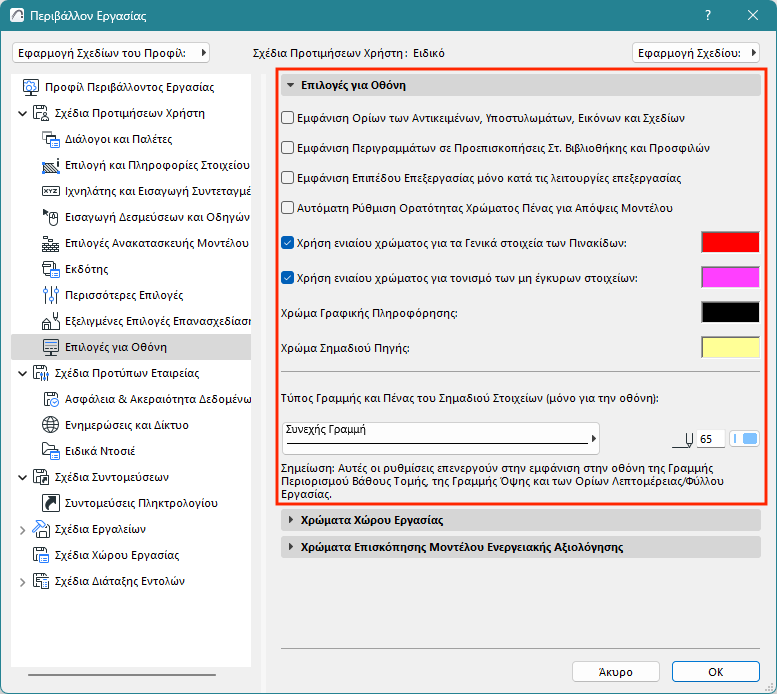Enable Εμφάνιση Περιγραμμάτων σε Προεπισκοπήσεις checkbox
This screenshot has width=777, height=694.
[x=287, y=148]
